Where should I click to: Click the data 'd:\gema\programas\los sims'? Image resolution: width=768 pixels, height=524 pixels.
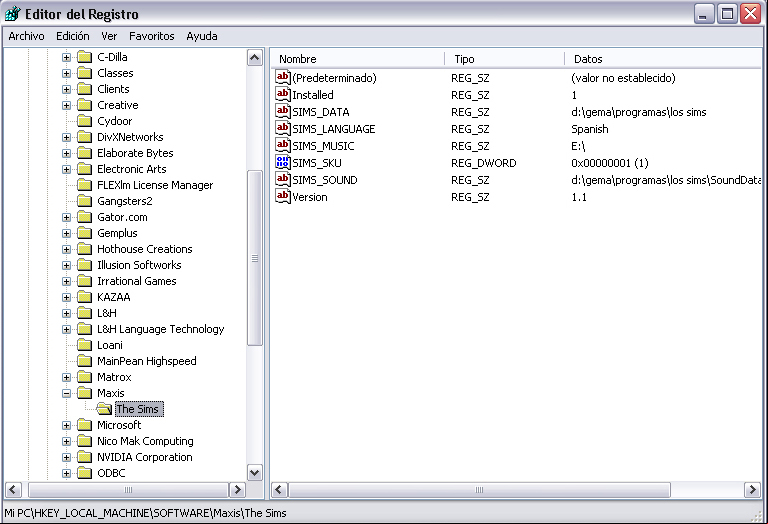(639, 112)
